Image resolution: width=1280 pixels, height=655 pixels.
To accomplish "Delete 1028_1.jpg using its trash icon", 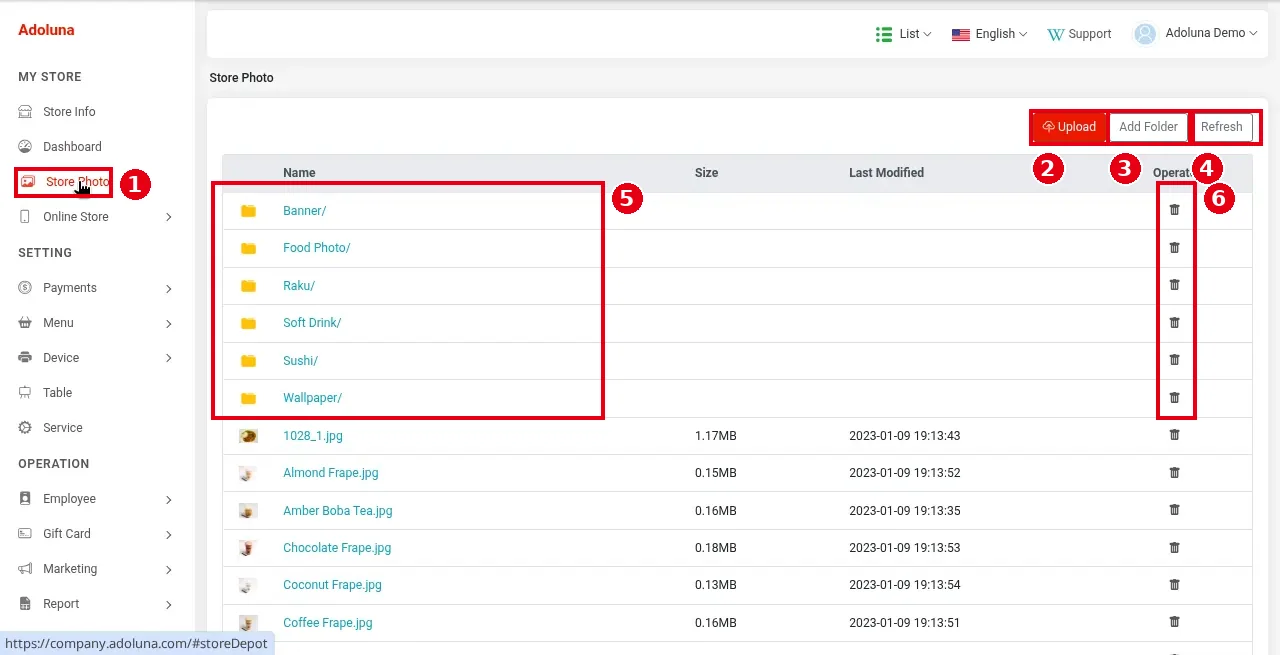I will point(1175,435).
